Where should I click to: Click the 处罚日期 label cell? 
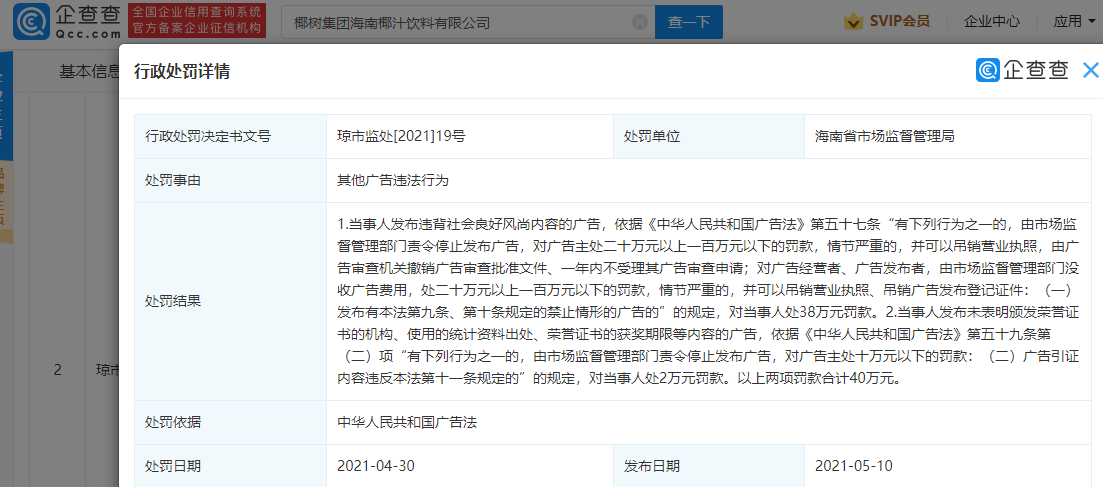click(x=230, y=466)
